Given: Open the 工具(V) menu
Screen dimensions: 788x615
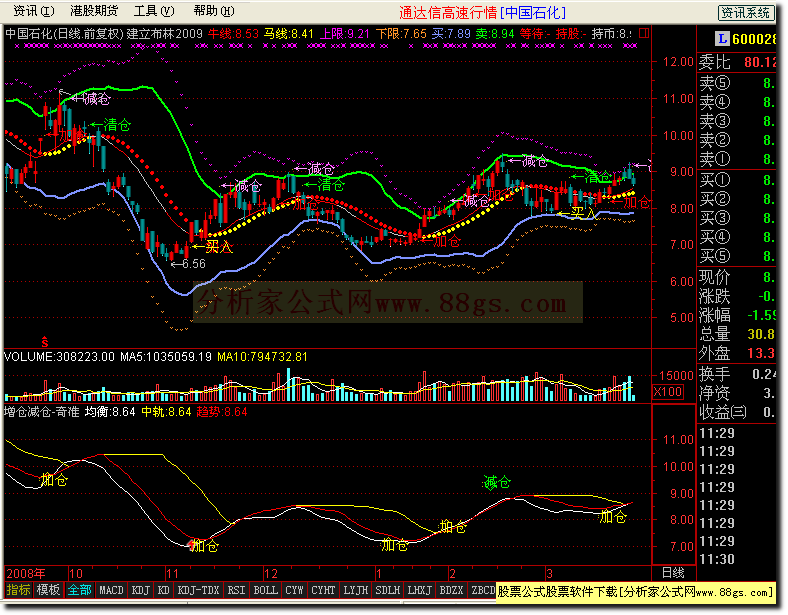Looking at the screenshot, I should (154, 11).
